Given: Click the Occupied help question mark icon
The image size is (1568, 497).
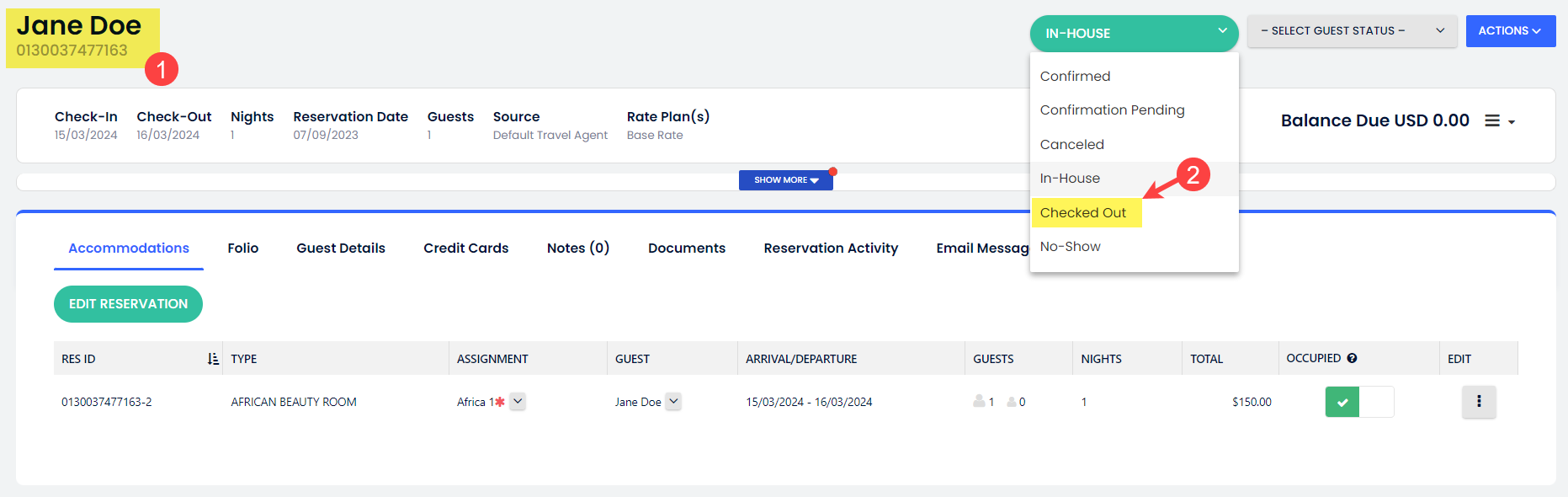Looking at the screenshot, I should pos(1352,358).
